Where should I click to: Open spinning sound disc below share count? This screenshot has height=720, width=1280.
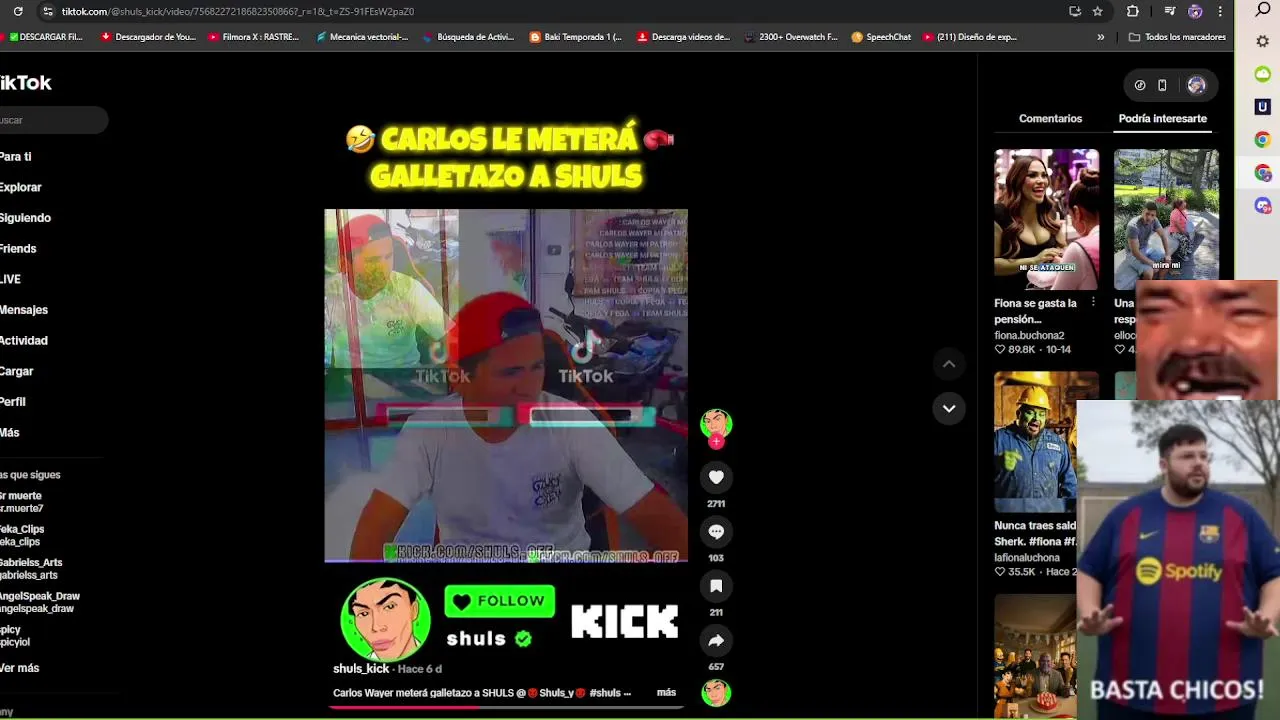click(x=716, y=692)
